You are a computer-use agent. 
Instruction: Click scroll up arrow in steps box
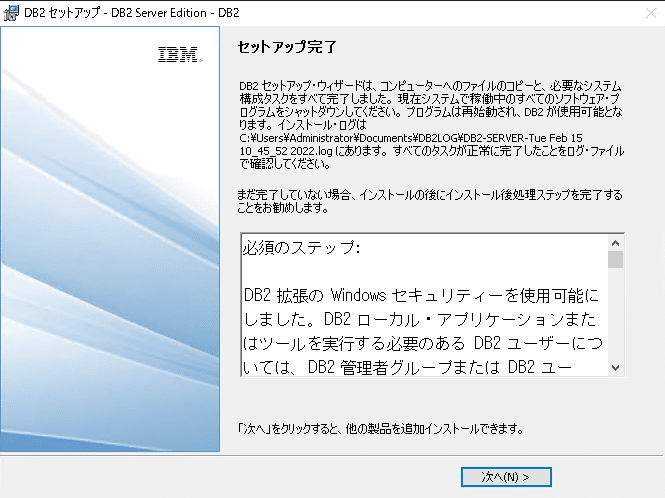615,243
